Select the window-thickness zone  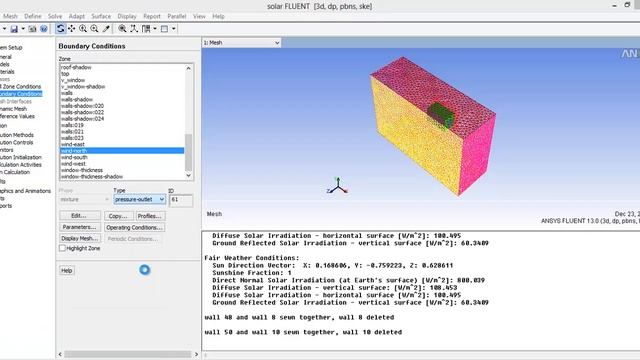pos(82,170)
